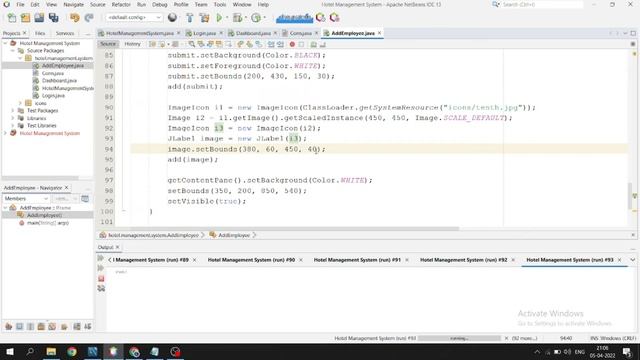Click the Save All toolbar icon
The width and height of the screenshot is (640, 360).
pyautogui.click(x=53, y=18)
